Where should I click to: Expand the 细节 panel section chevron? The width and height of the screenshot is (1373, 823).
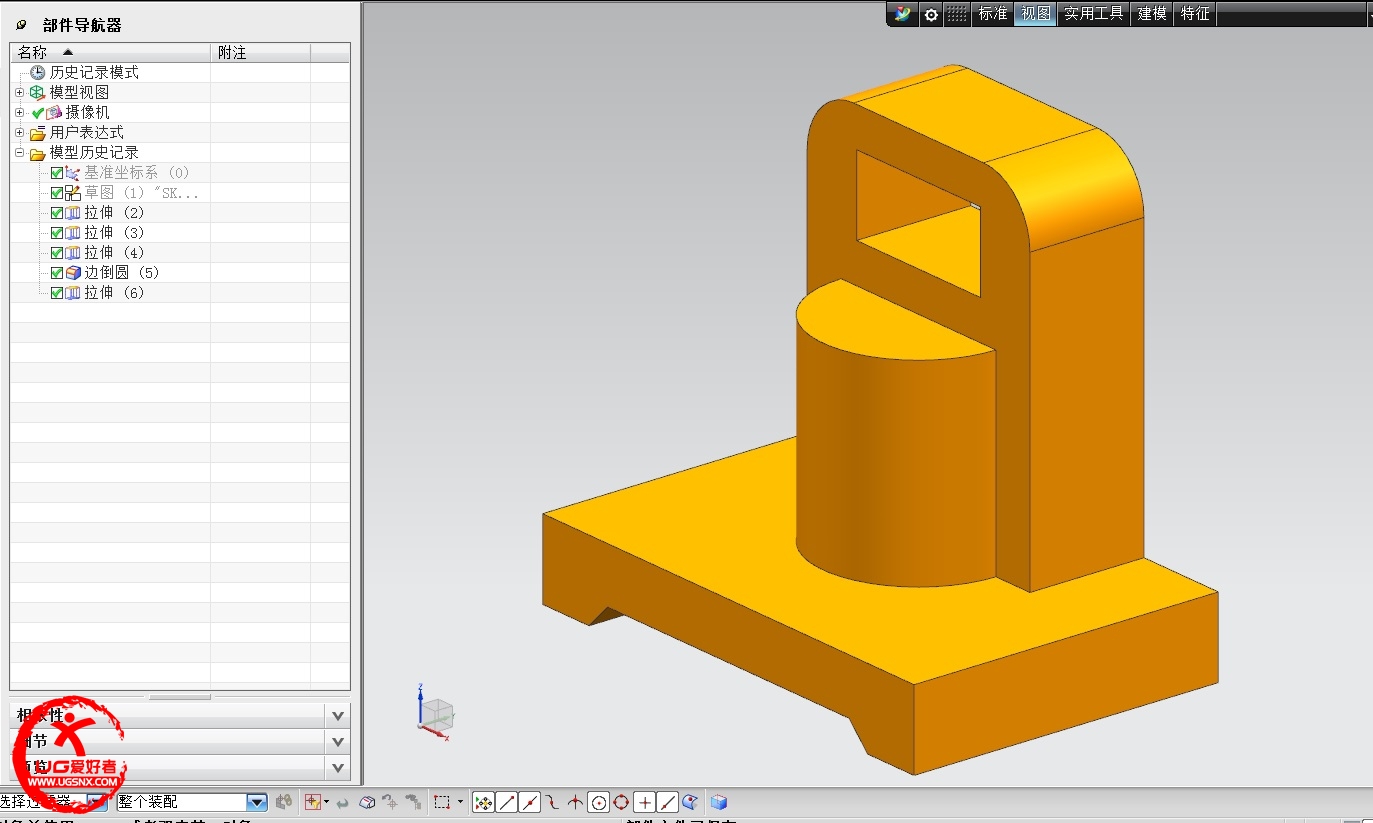(338, 742)
